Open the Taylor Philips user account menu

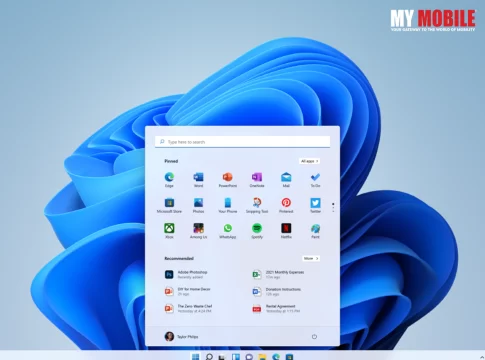click(182, 336)
